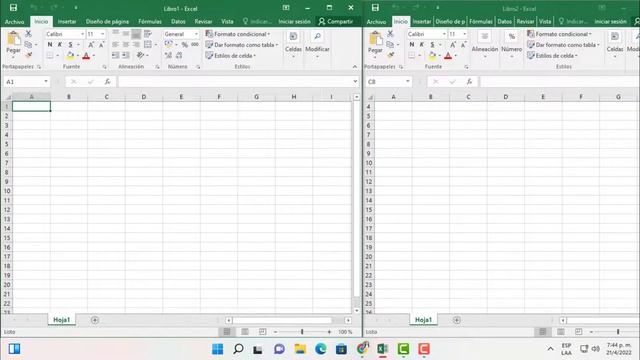Switch to Page Layout view in Libro1
The image size is (640, 360).
(245, 332)
